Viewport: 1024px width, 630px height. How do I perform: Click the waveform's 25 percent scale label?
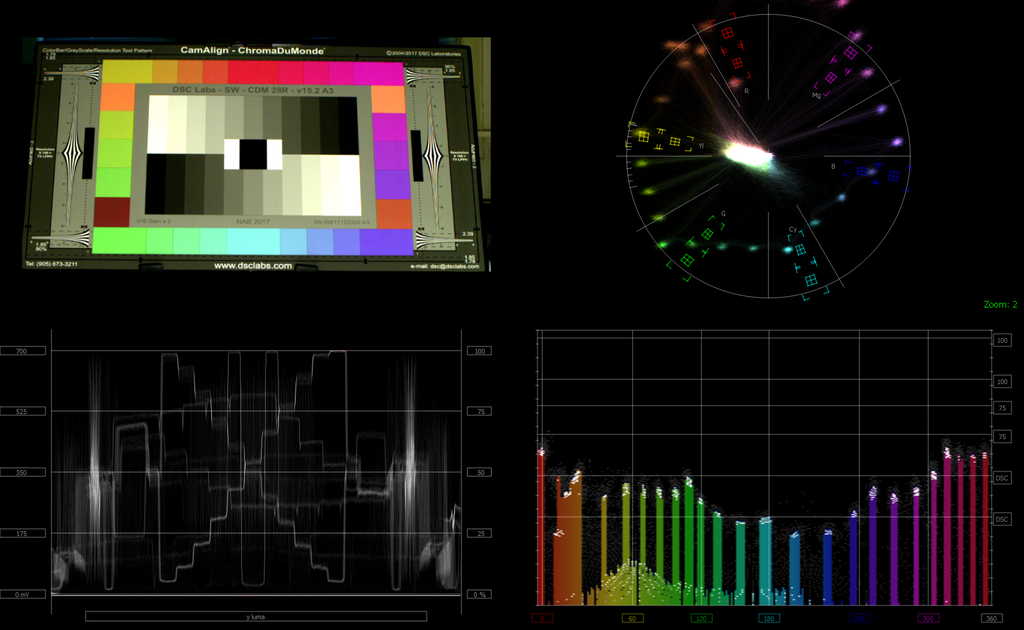(x=480, y=533)
